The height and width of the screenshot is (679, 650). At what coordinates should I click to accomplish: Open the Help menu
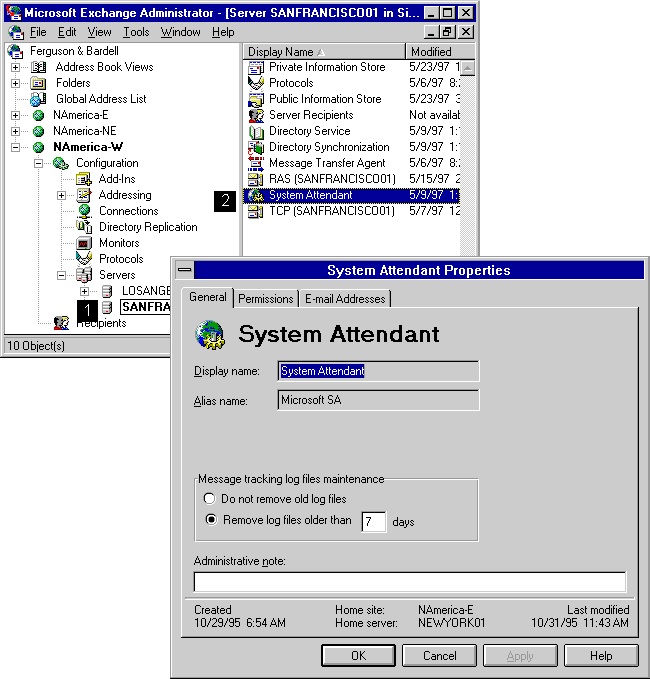coord(223,32)
